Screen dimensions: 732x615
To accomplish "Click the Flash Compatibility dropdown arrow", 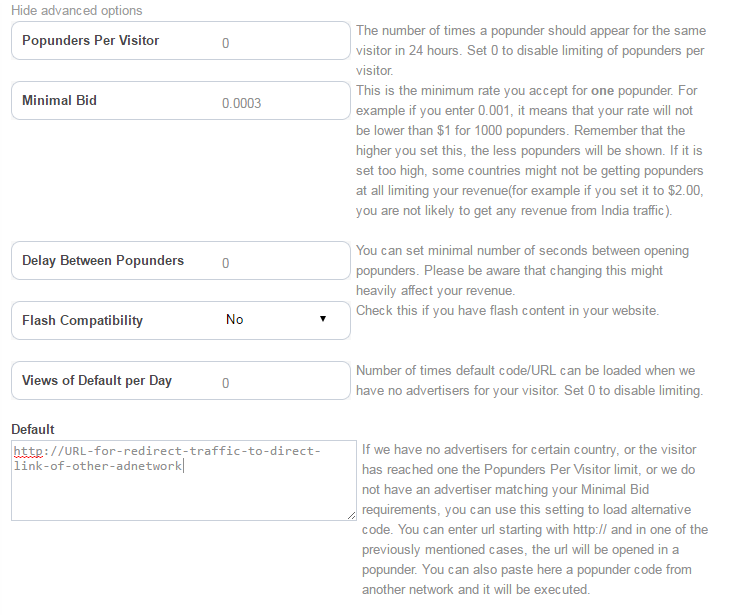I will [323, 320].
